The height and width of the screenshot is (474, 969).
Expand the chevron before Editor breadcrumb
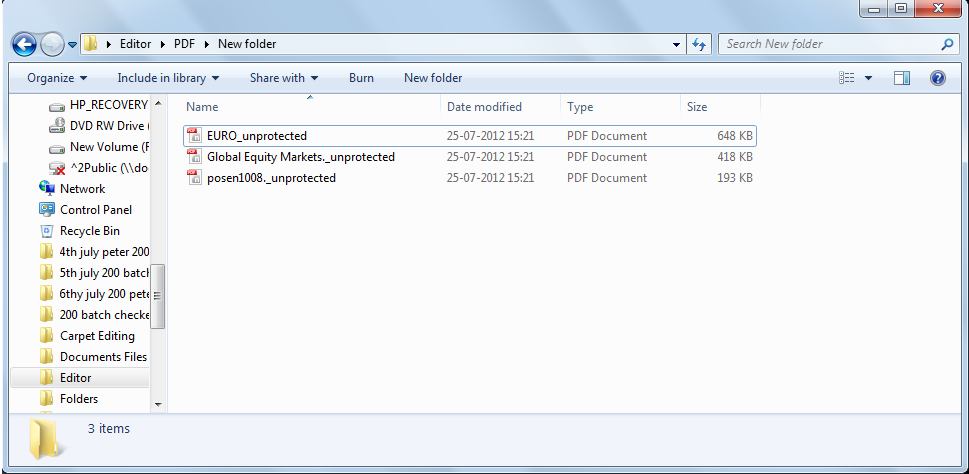(x=110, y=44)
